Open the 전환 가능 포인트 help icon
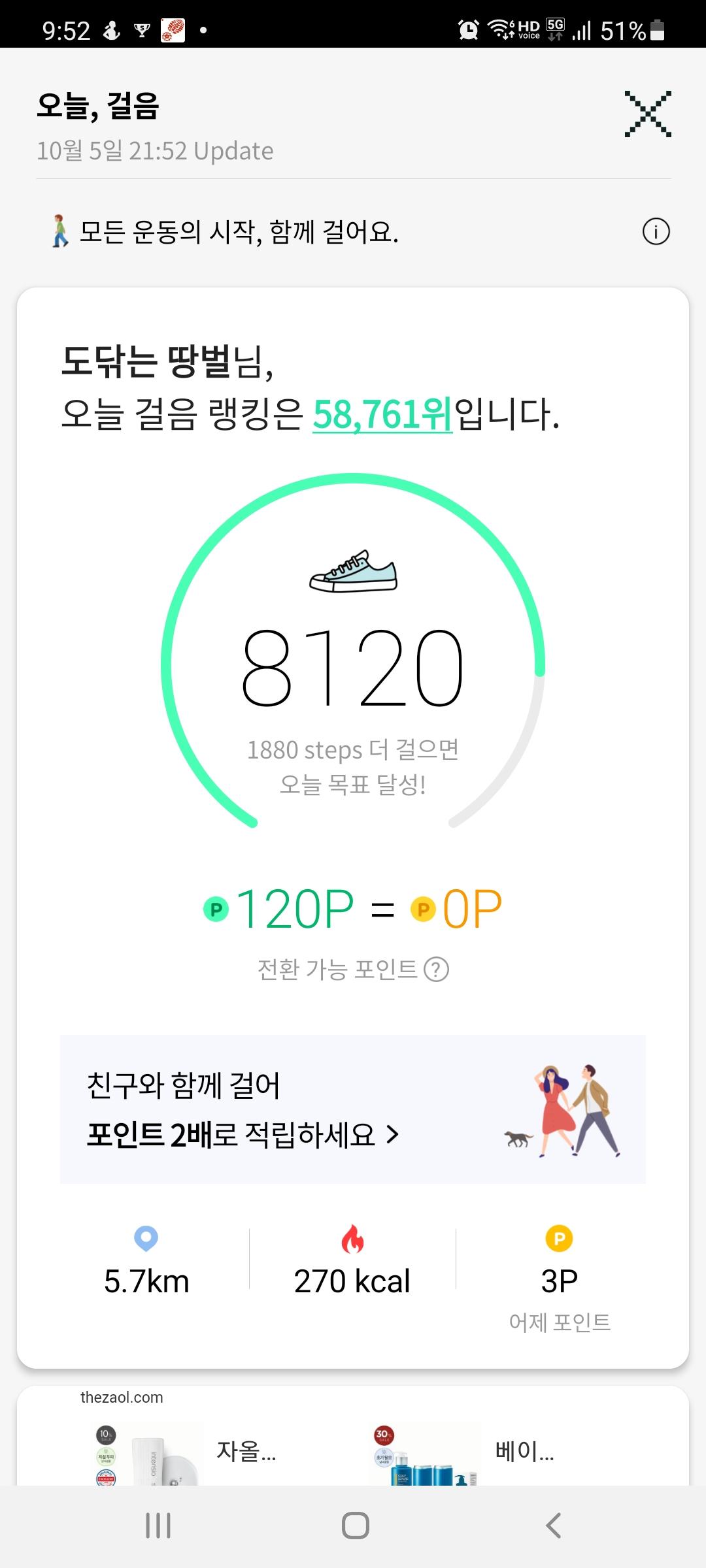This screenshot has width=706, height=1568. pyautogui.click(x=436, y=970)
